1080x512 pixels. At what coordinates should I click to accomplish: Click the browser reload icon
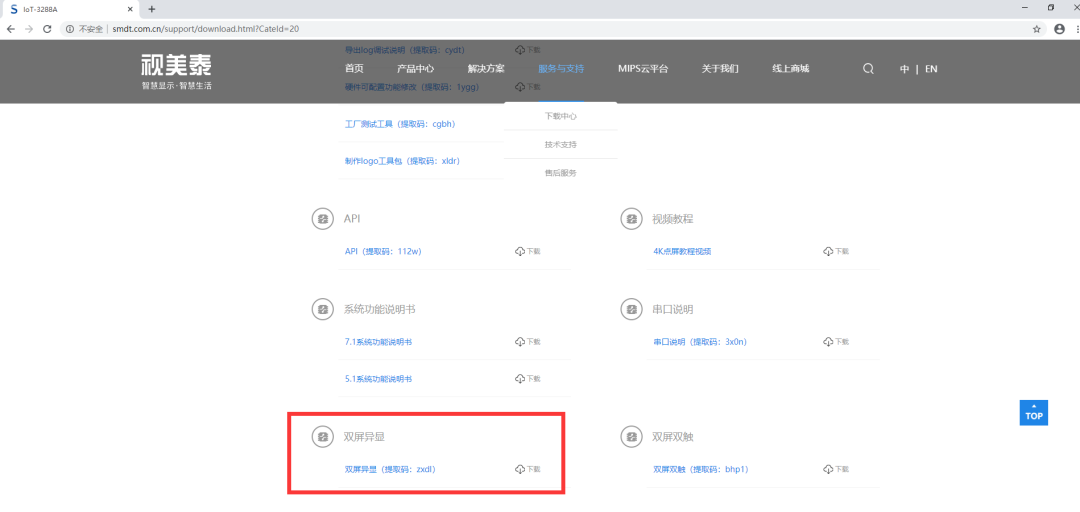pos(47,29)
